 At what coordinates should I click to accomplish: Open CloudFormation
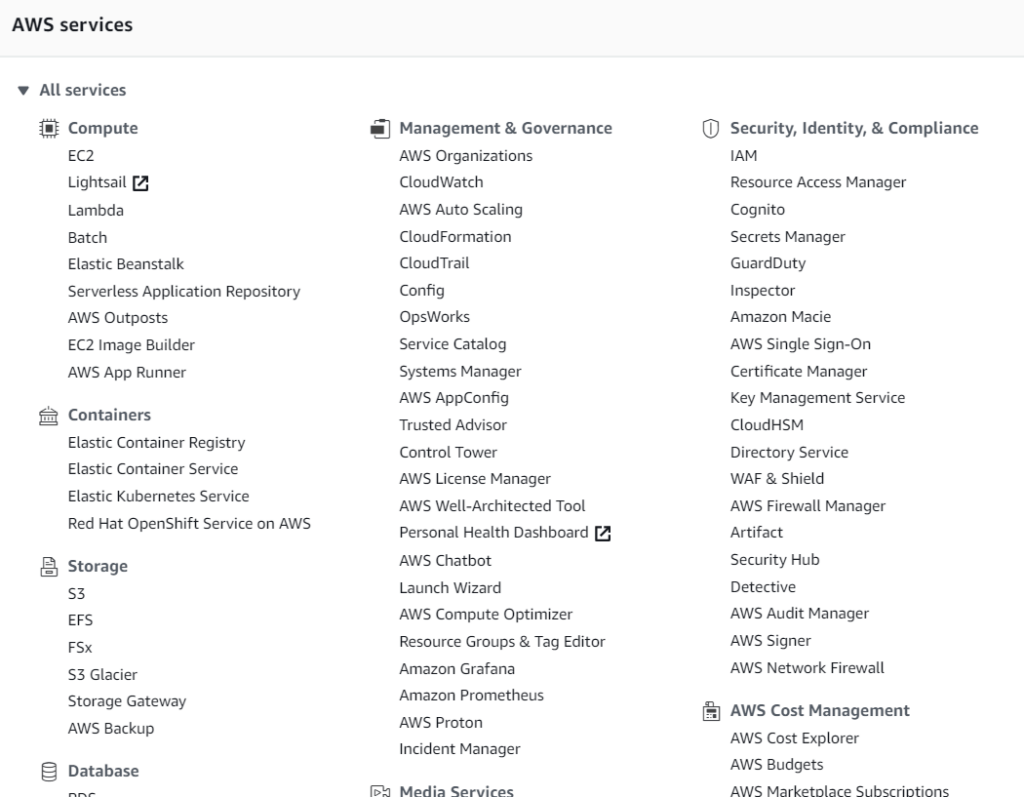(455, 237)
